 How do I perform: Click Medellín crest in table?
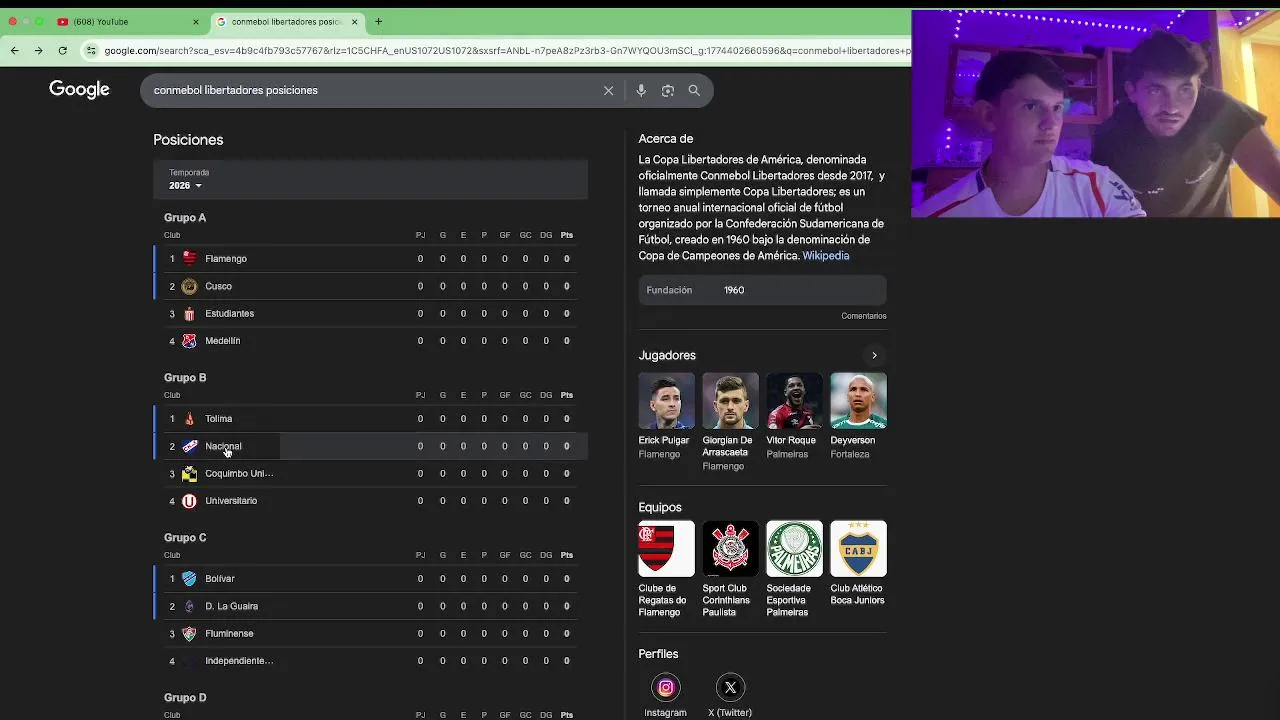point(189,340)
